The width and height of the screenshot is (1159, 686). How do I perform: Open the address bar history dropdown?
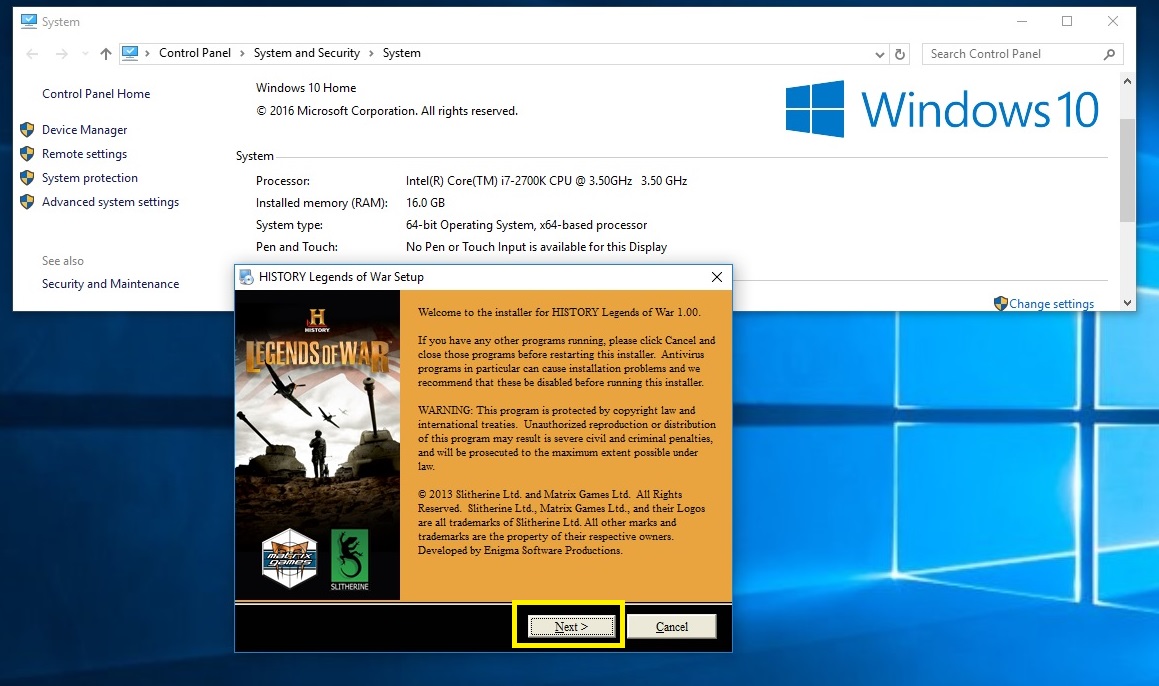pos(880,54)
